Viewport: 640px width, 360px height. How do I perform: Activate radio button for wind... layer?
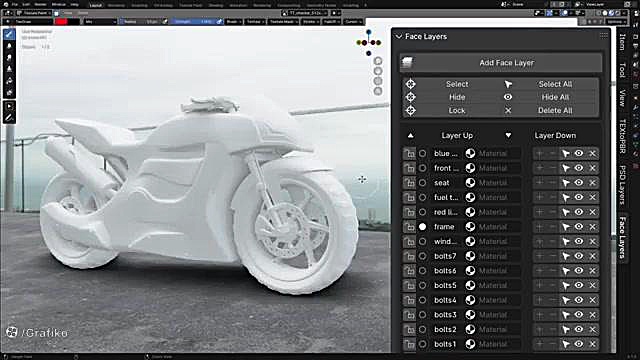pos(422,241)
